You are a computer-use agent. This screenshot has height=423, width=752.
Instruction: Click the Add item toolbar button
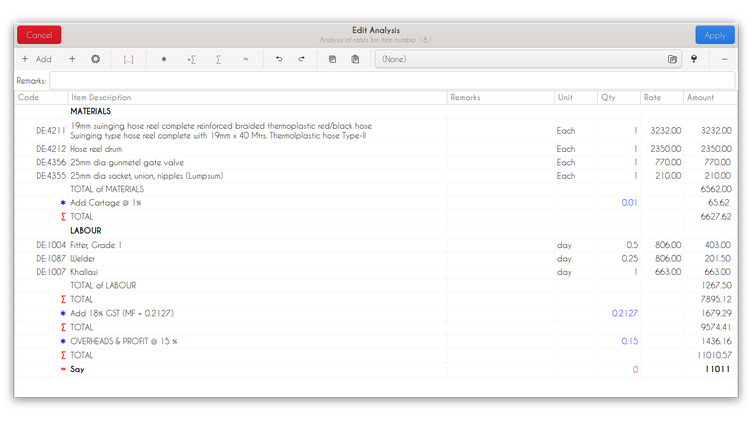tap(37, 60)
